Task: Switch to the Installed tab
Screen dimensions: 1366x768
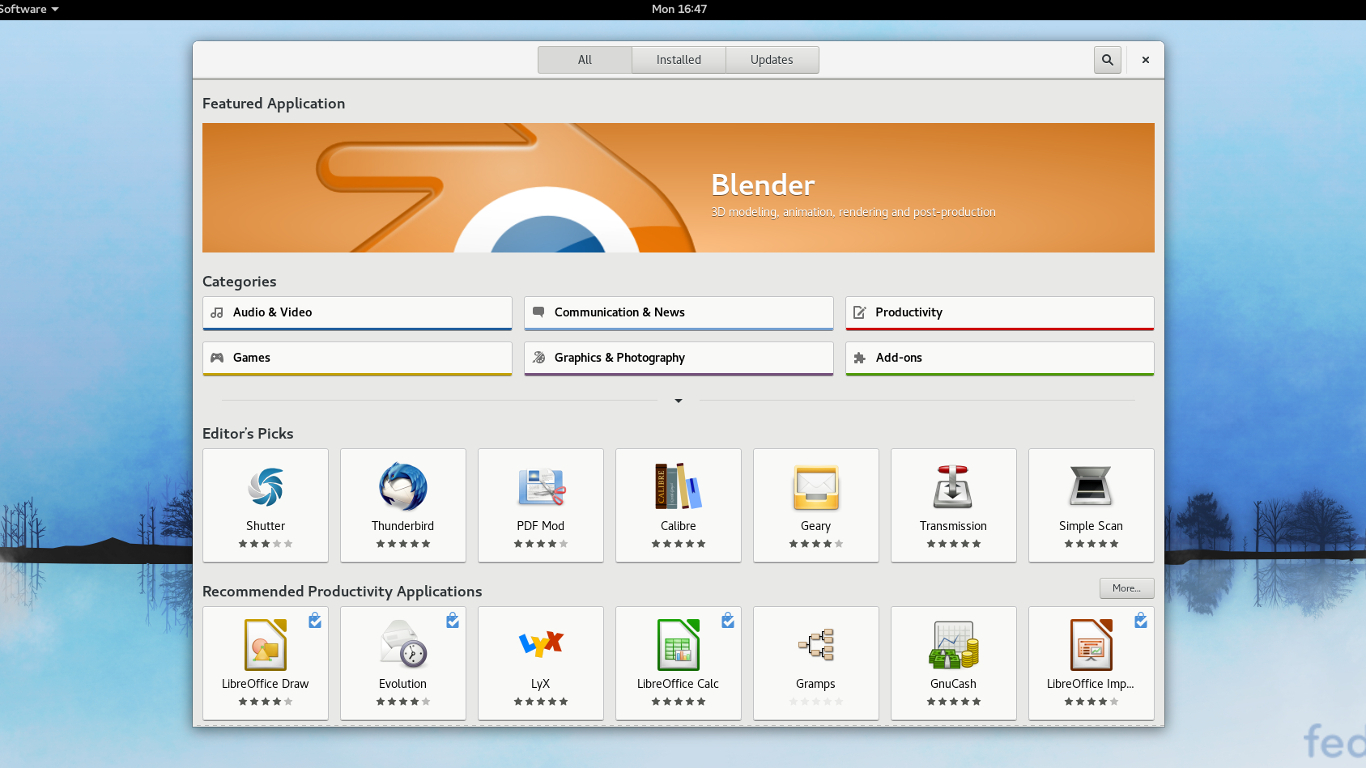Action: click(x=679, y=60)
